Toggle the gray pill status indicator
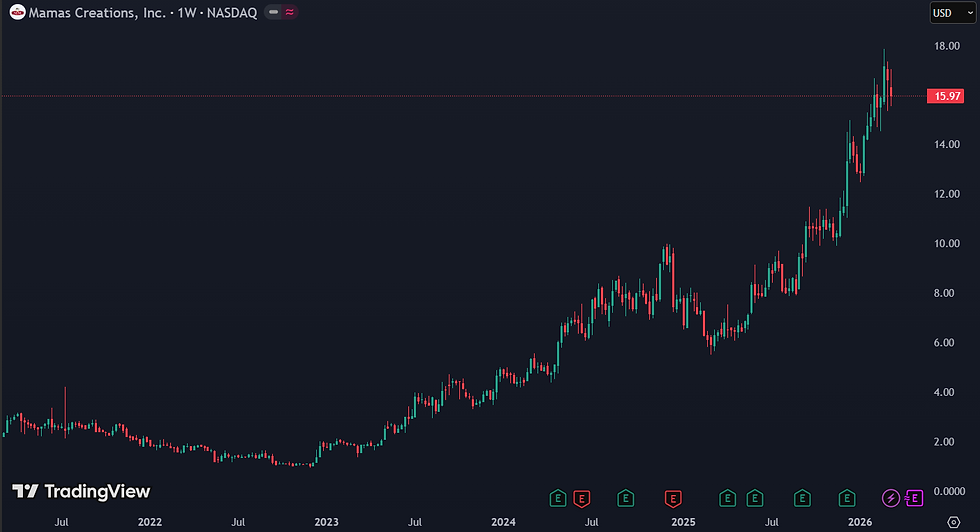980x532 pixels. pos(273,12)
